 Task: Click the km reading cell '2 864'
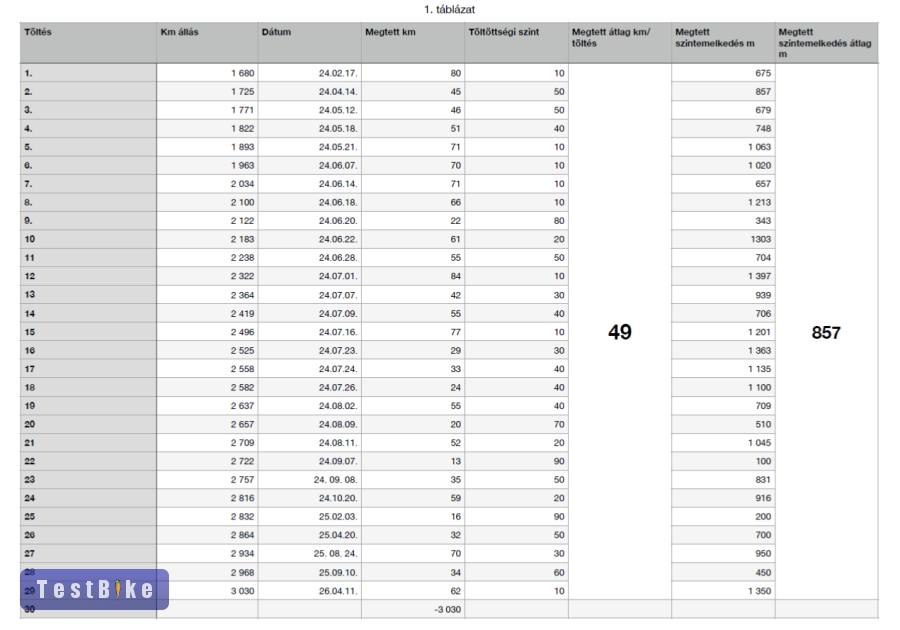(x=207, y=535)
